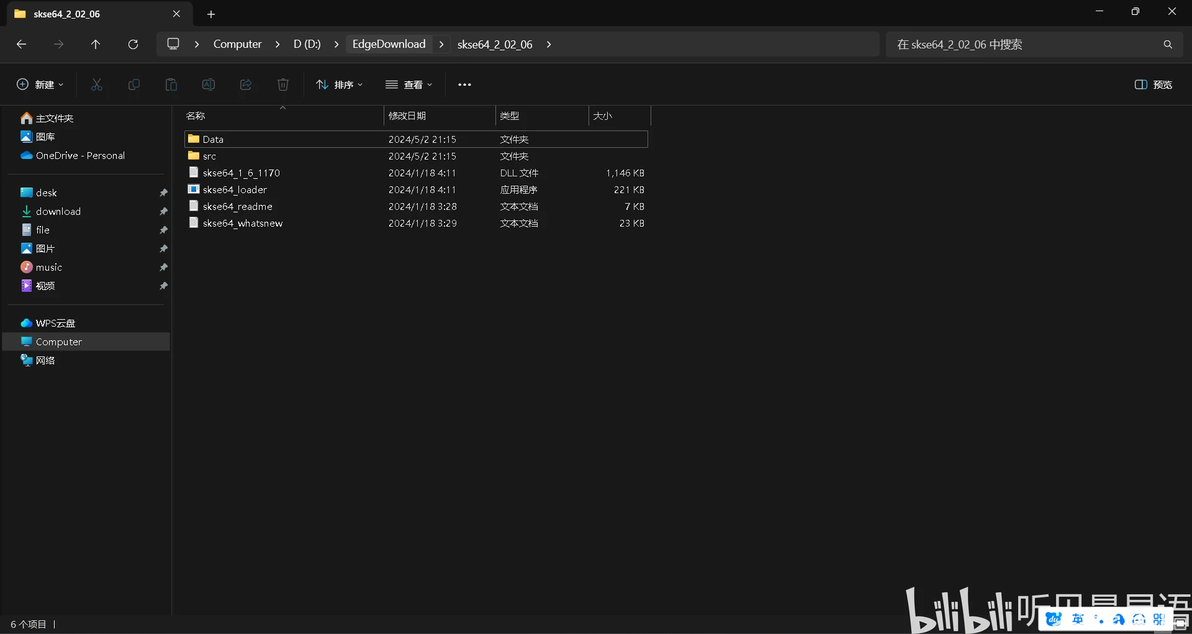Sort by 类型 column header
1192x634 pixels.
tap(542, 116)
